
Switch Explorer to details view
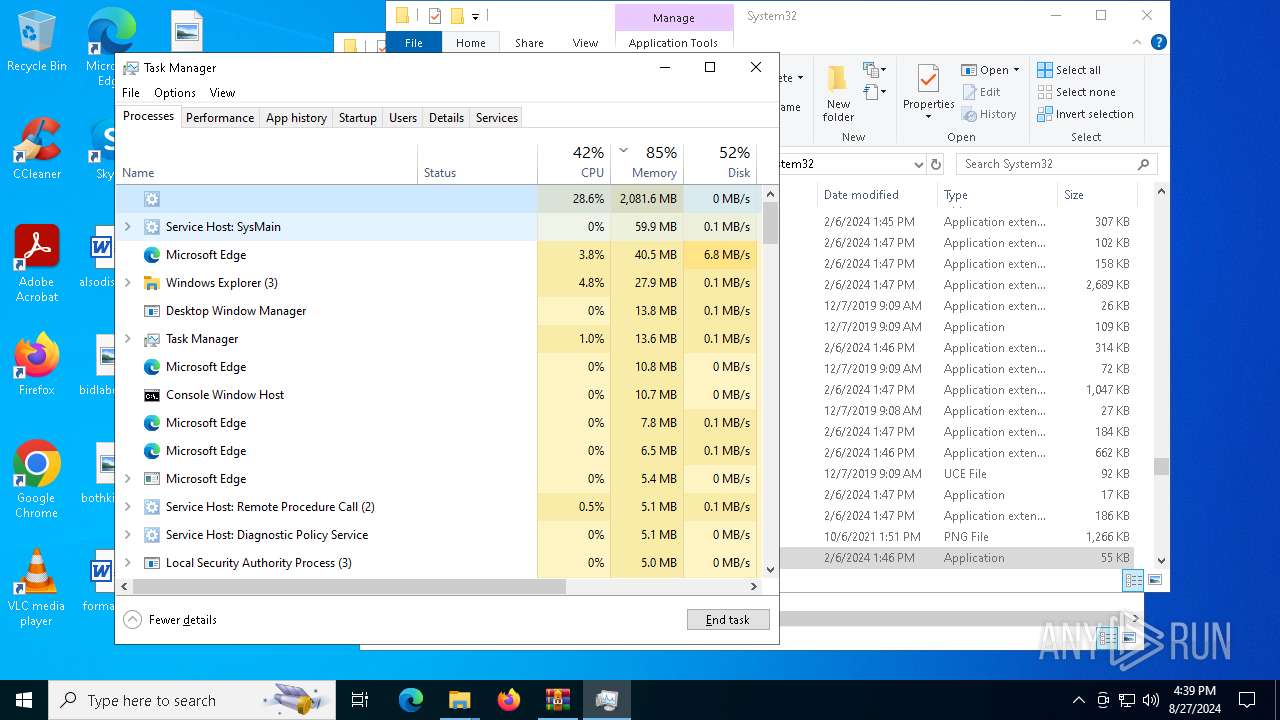[x=1133, y=580]
